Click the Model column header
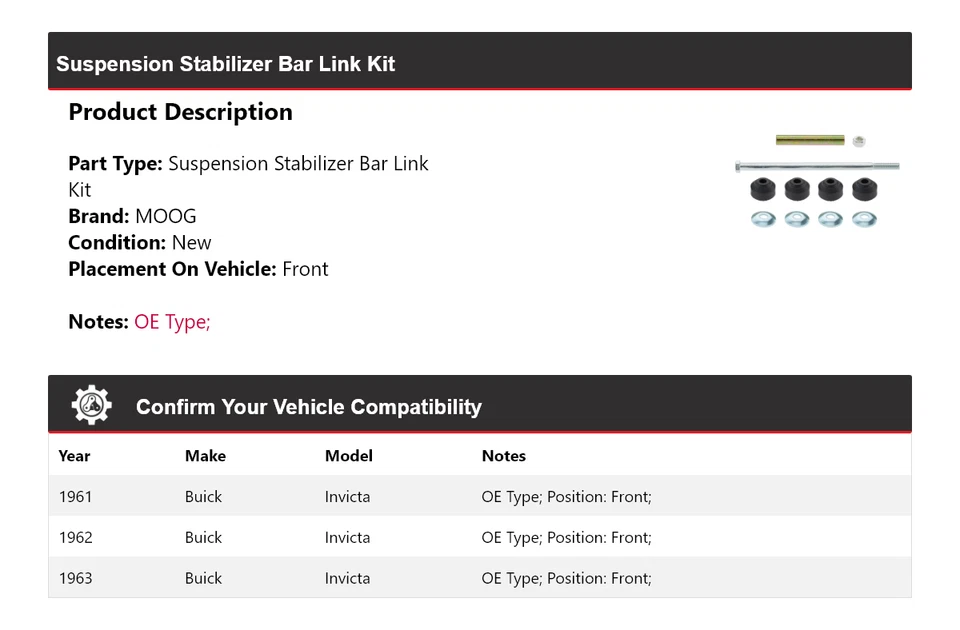 348,456
